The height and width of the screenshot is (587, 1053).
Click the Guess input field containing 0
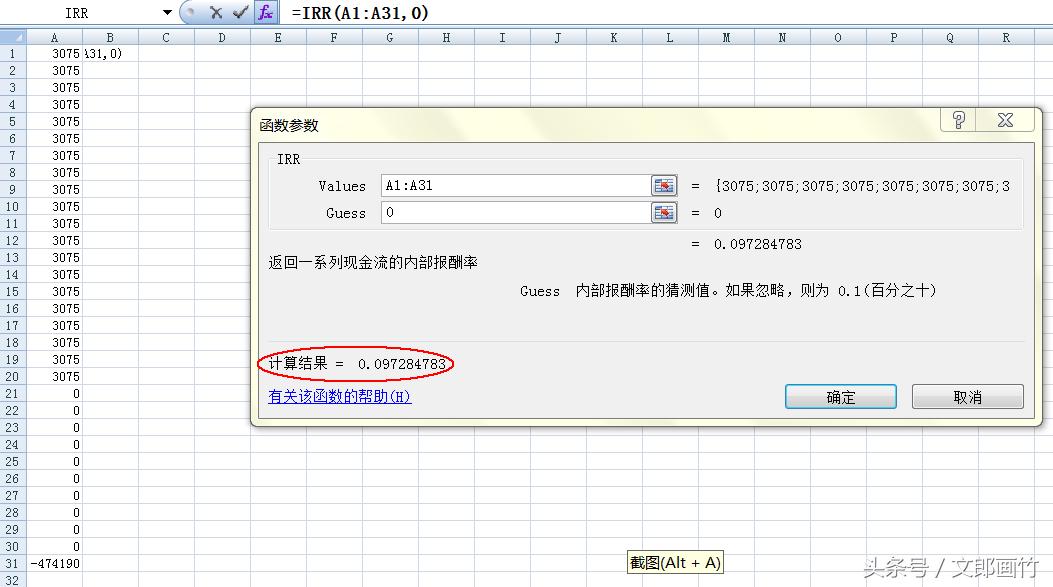click(514, 213)
